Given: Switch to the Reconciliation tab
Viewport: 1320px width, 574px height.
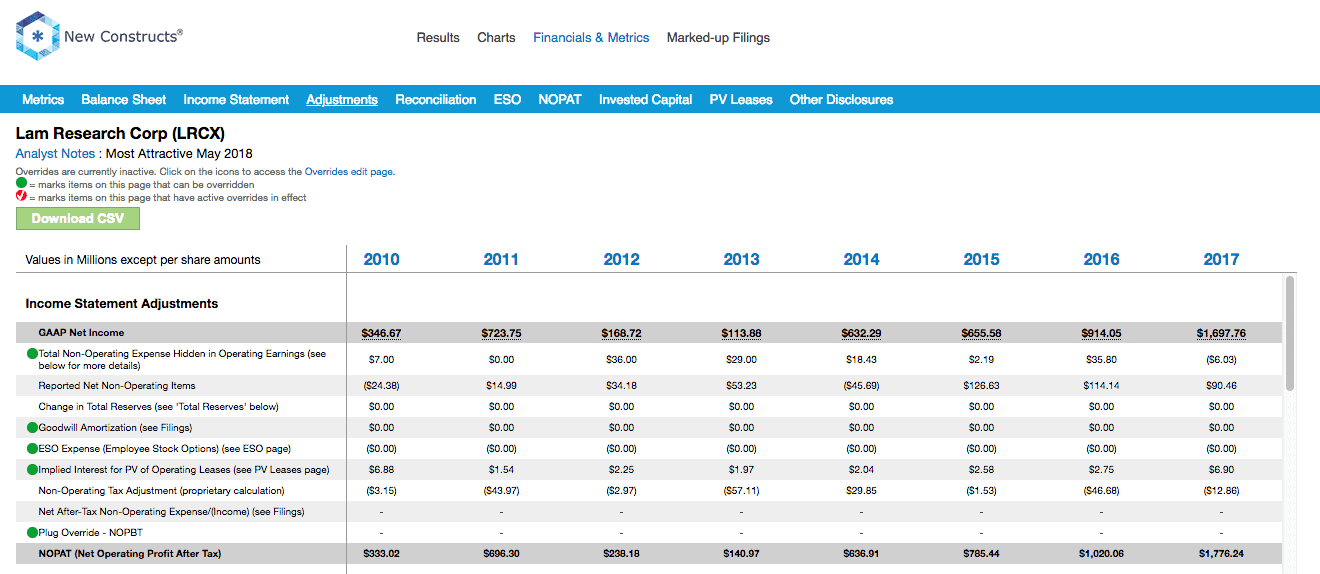Looking at the screenshot, I should click(x=436, y=99).
